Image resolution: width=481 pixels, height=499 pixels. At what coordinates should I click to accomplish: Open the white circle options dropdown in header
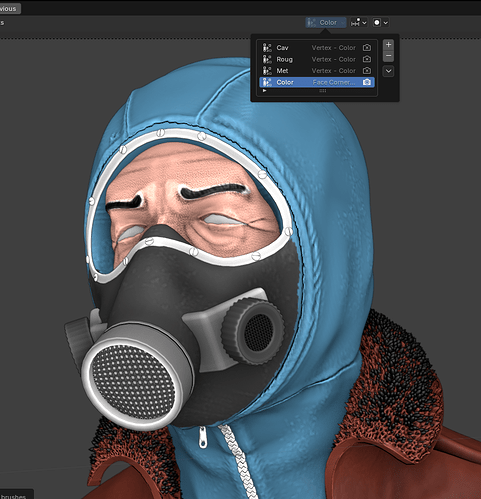click(x=380, y=23)
